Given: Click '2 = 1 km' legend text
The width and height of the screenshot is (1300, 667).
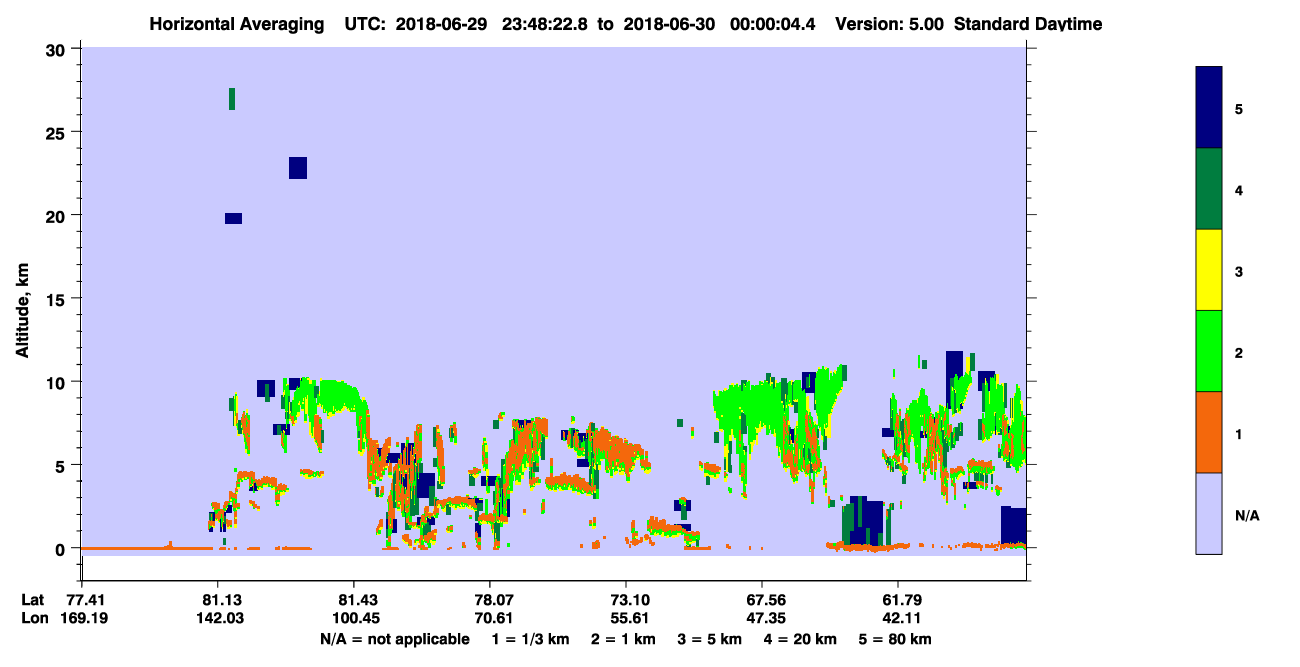Looking at the screenshot, I should (x=625, y=639).
